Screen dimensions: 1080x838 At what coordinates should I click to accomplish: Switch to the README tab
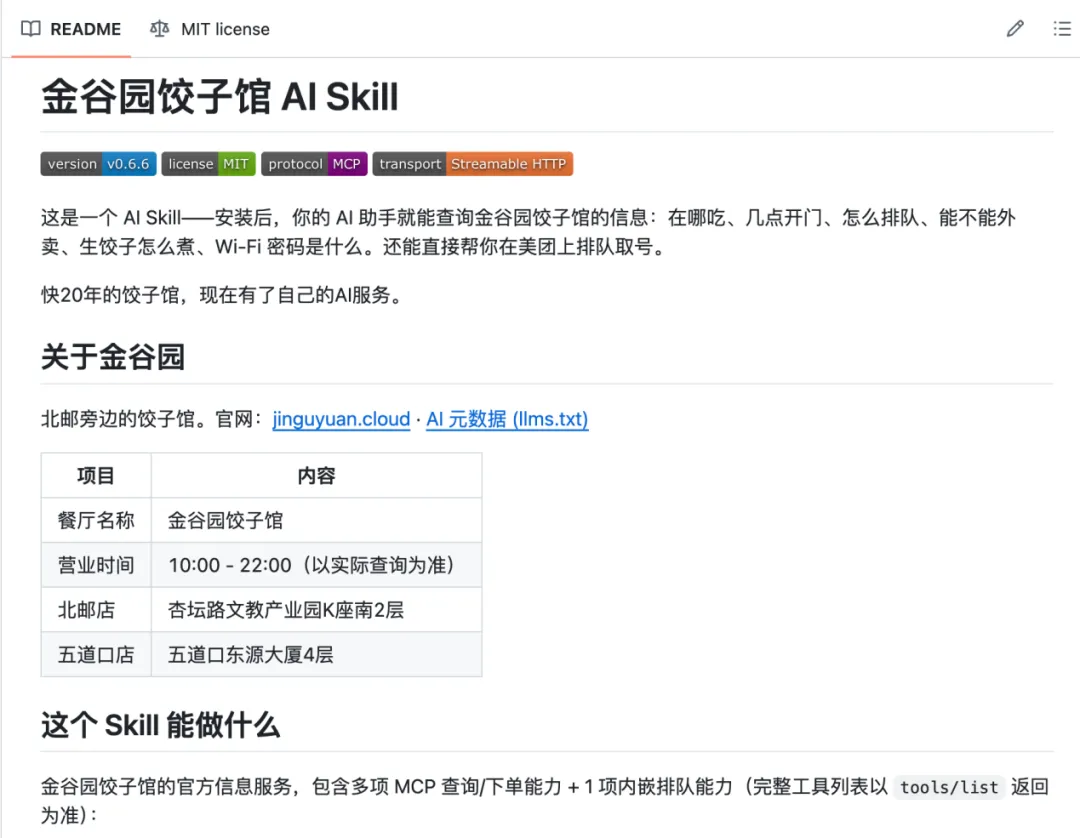71,29
